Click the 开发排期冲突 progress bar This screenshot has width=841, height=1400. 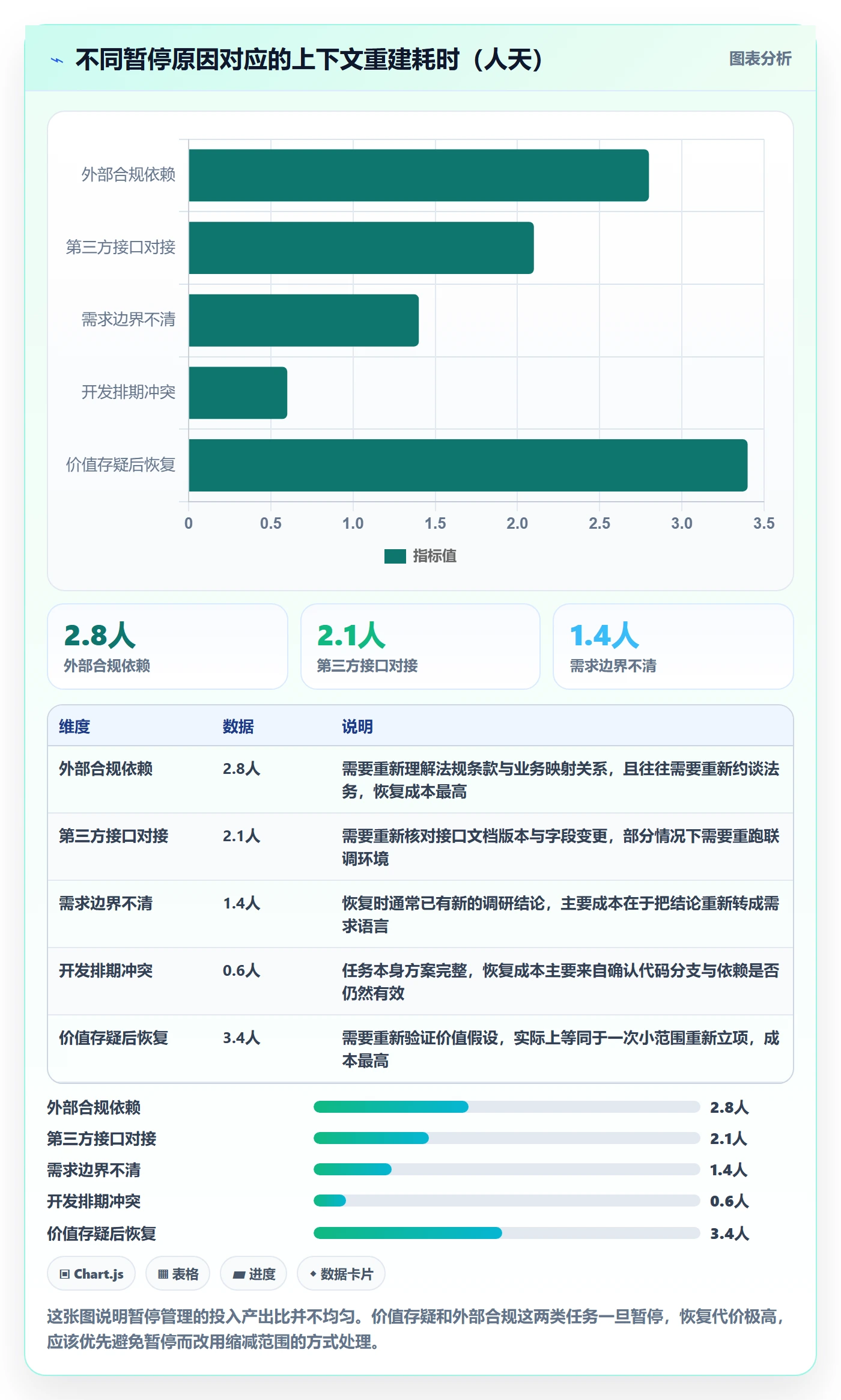coord(507,1201)
